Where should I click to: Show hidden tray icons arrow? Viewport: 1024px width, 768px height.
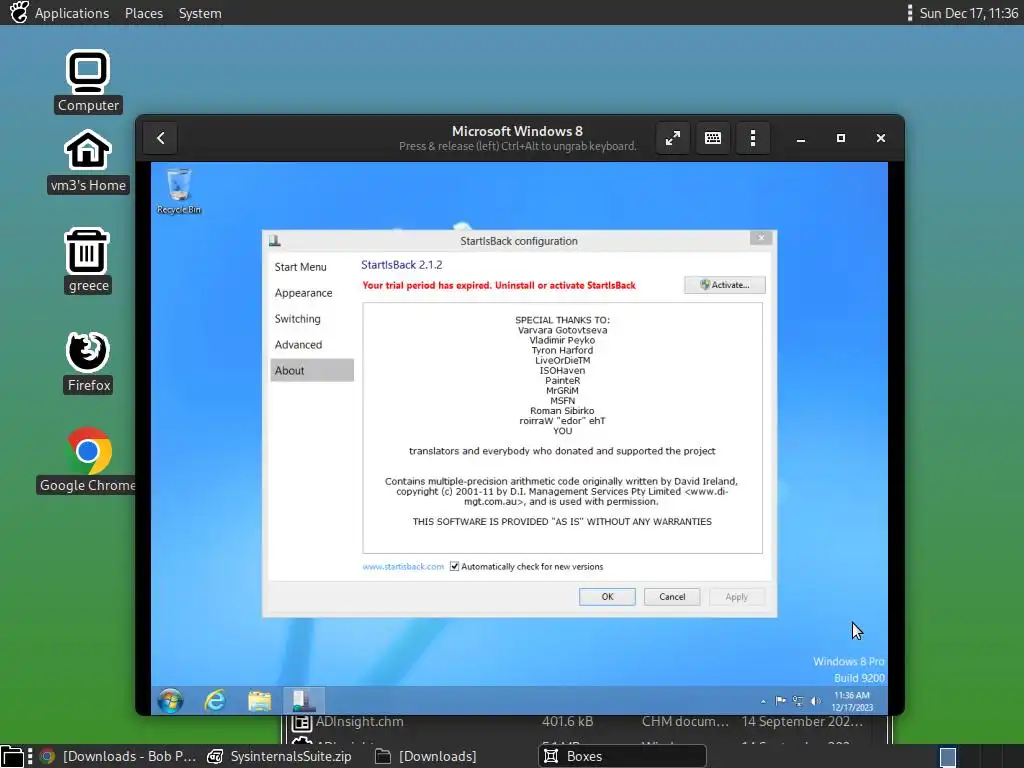[x=763, y=701]
